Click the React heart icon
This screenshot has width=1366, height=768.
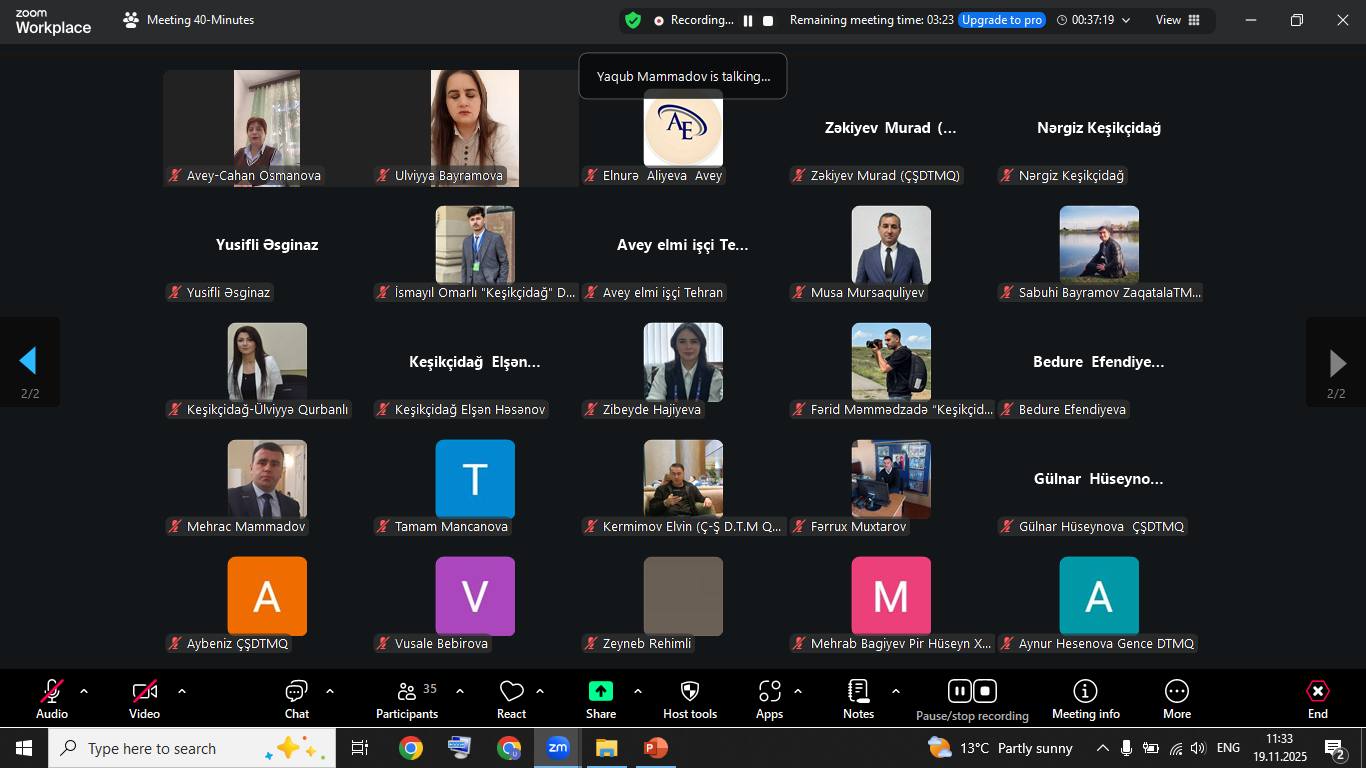(511, 698)
